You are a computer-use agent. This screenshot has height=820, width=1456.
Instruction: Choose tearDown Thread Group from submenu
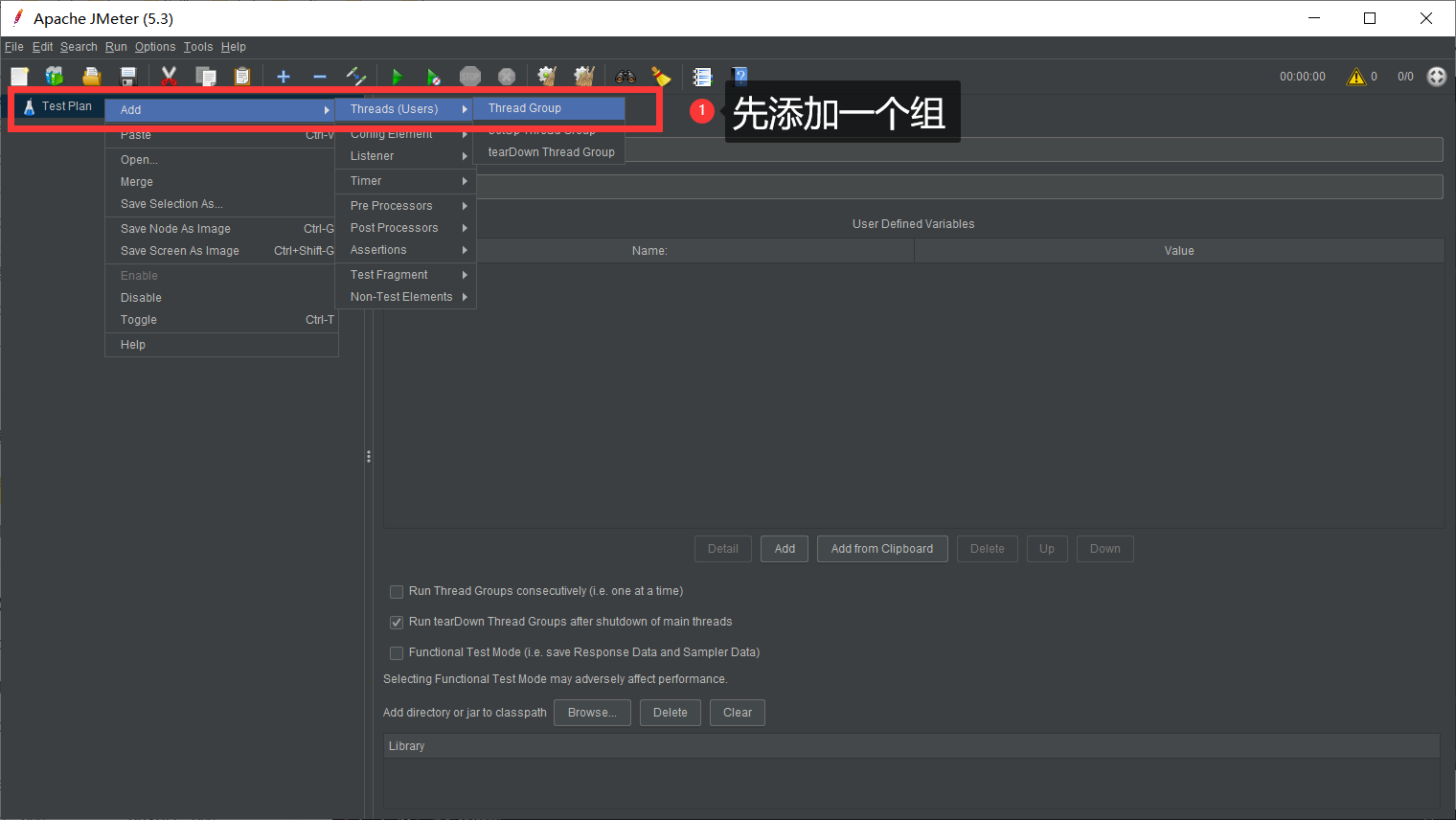point(549,152)
